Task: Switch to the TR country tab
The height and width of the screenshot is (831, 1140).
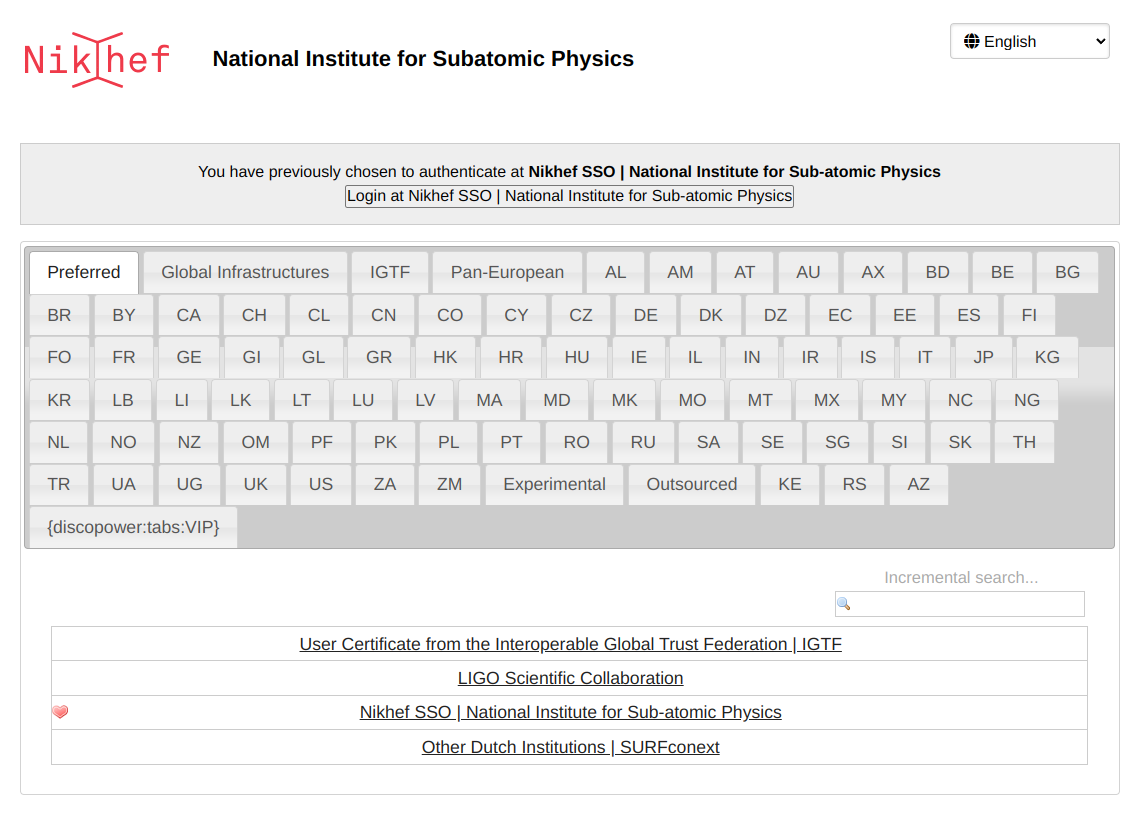Action: (59, 485)
